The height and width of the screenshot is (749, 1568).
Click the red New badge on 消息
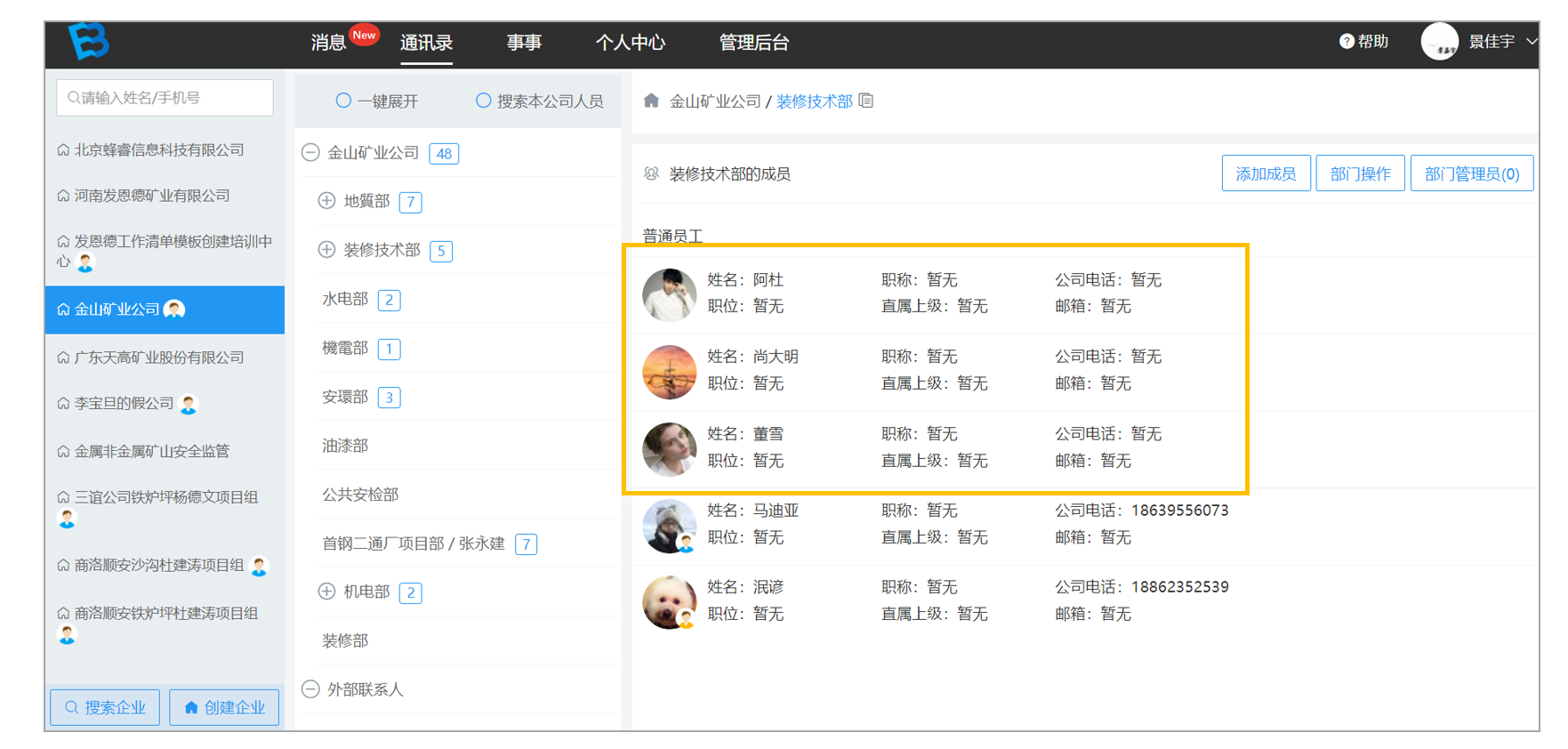pos(364,36)
